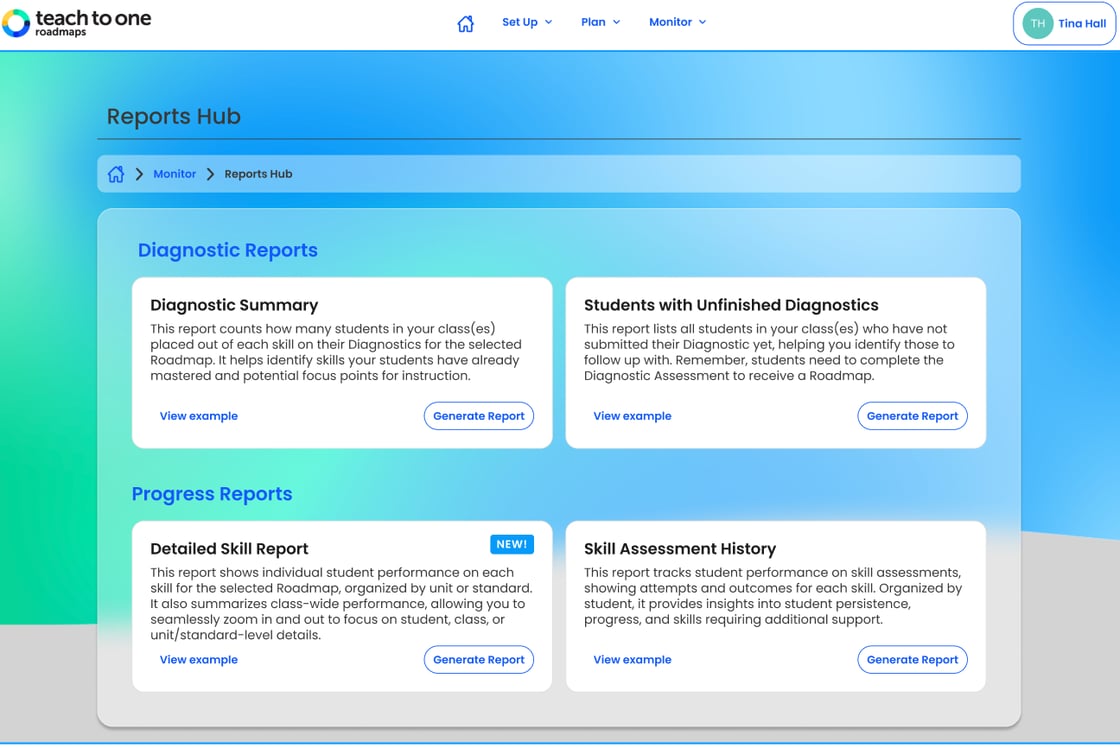
Task: View example of Skill Assessment History
Action: 632,659
